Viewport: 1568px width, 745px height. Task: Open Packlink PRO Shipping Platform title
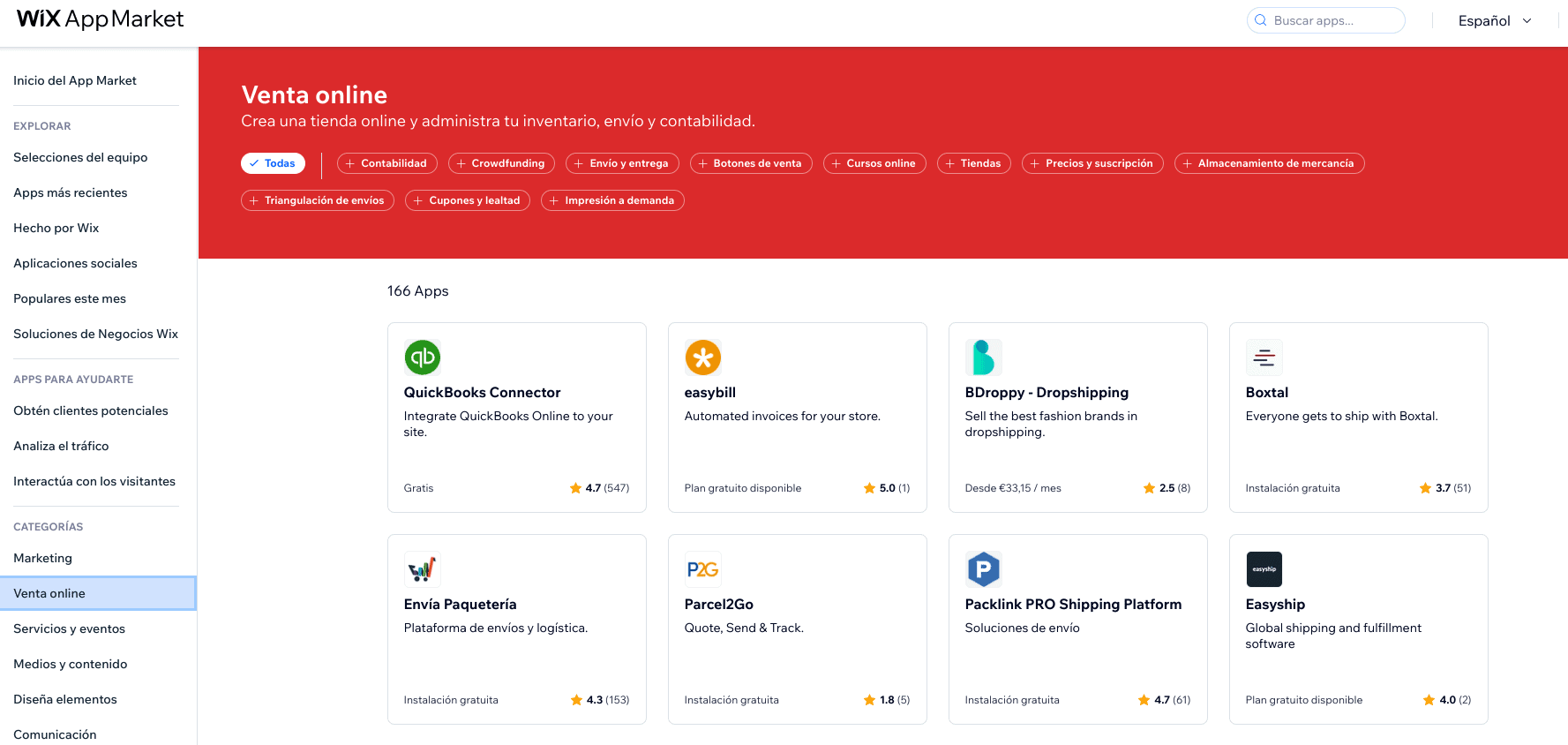[1073, 605]
